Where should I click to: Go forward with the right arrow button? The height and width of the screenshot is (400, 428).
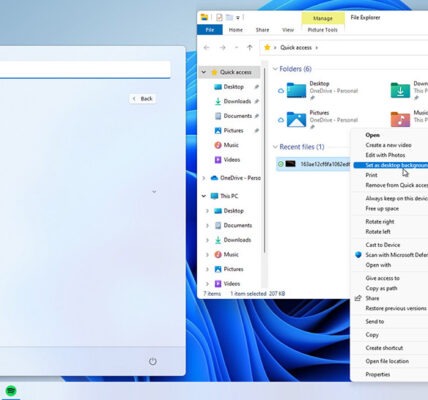tap(223, 48)
